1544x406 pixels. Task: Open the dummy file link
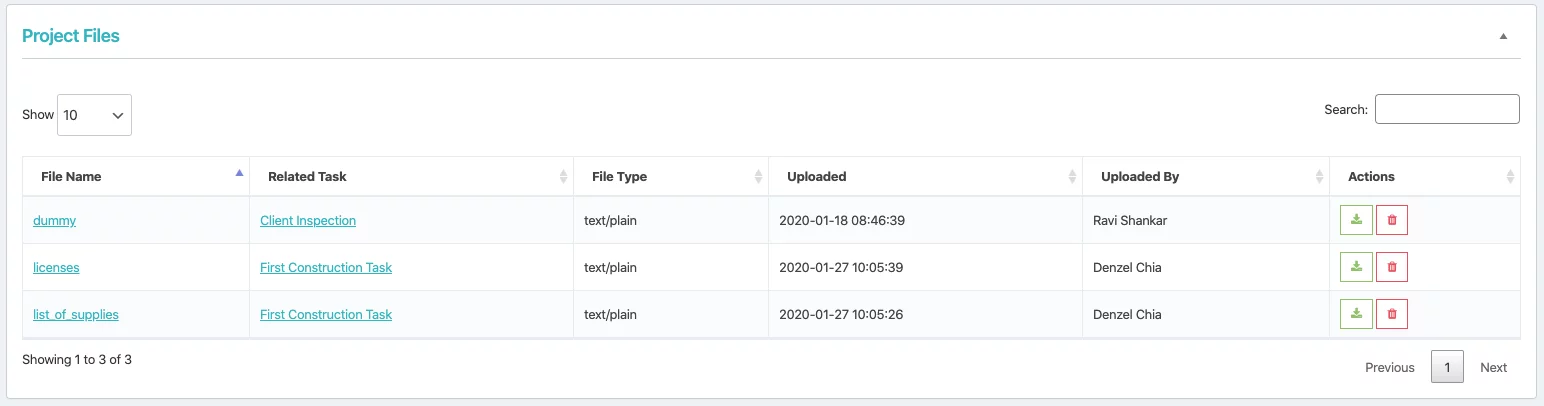pyautogui.click(x=54, y=221)
